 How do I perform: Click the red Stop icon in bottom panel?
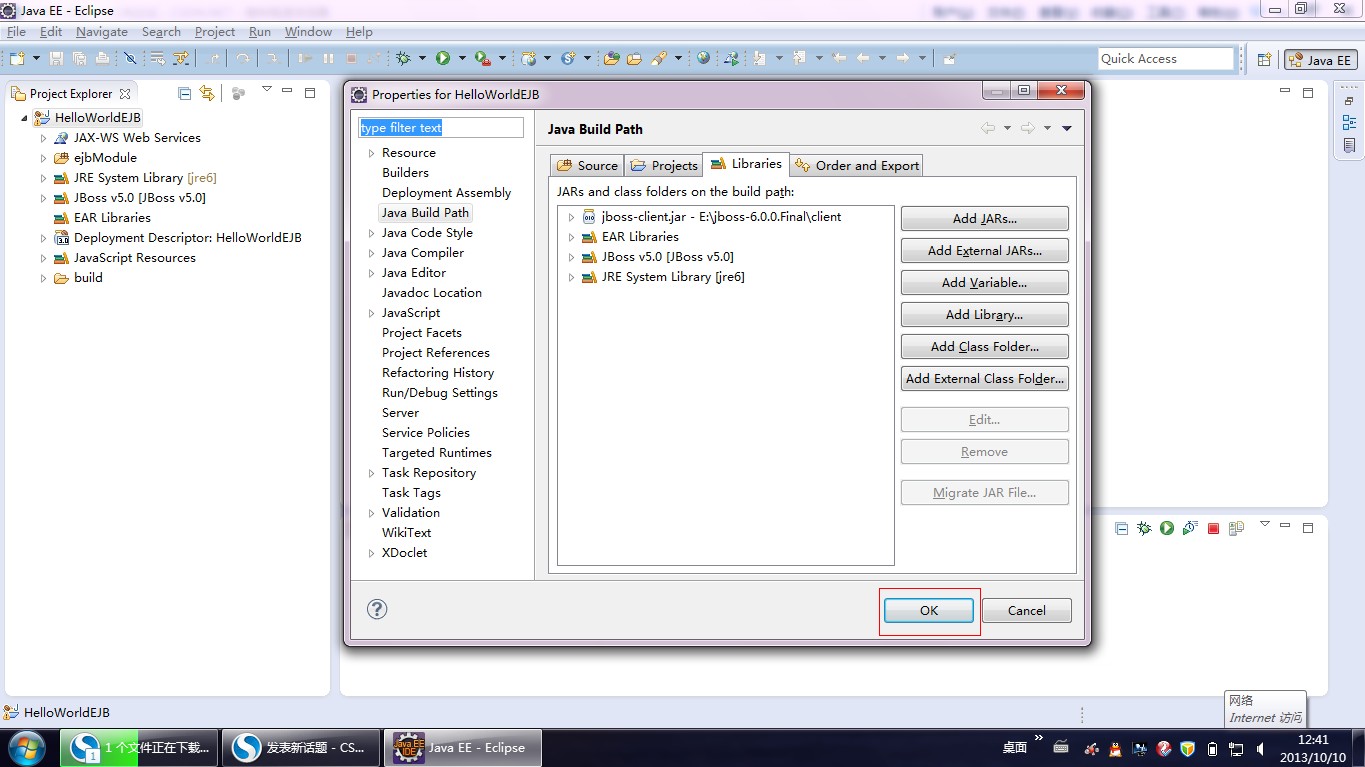click(x=1213, y=528)
